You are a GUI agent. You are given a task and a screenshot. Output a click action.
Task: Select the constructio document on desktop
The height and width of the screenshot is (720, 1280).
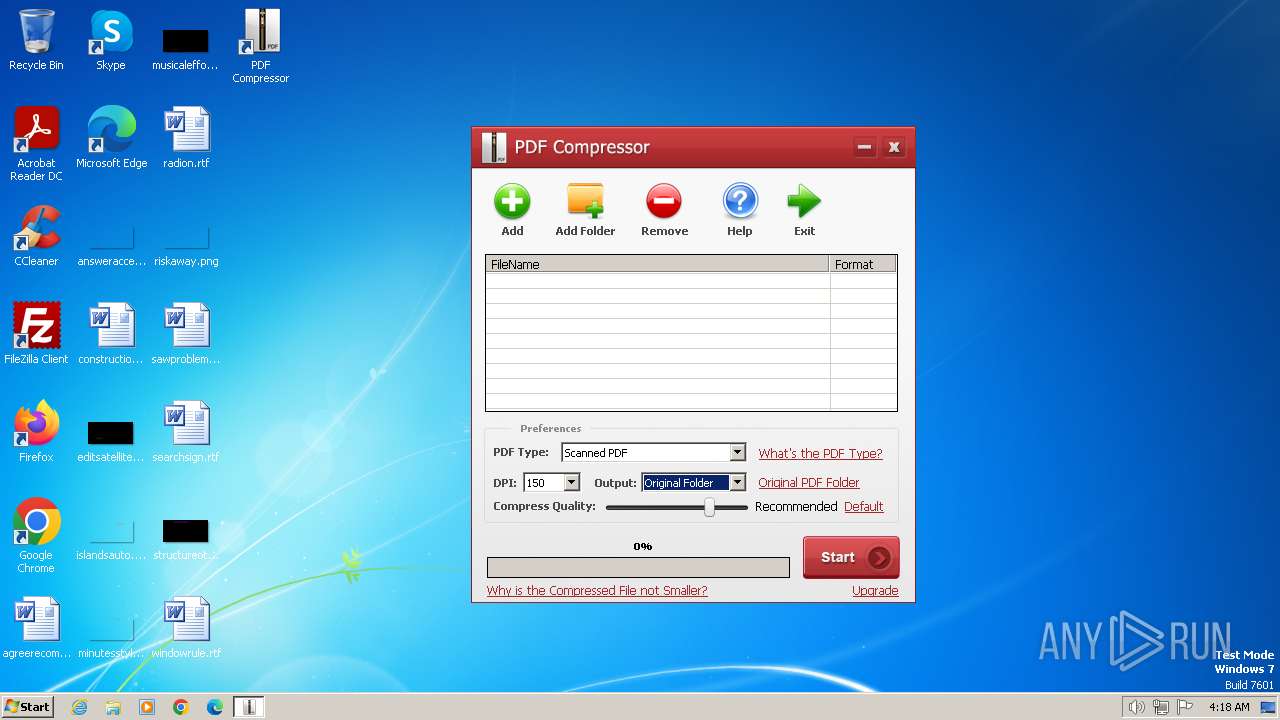(111, 334)
